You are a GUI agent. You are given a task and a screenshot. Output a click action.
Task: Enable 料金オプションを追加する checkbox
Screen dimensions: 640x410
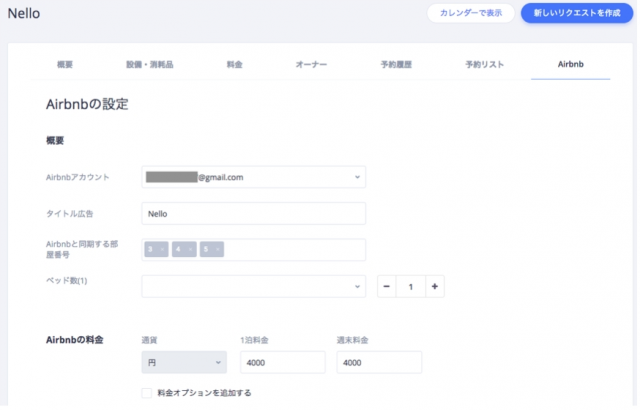(x=147, y=393)
